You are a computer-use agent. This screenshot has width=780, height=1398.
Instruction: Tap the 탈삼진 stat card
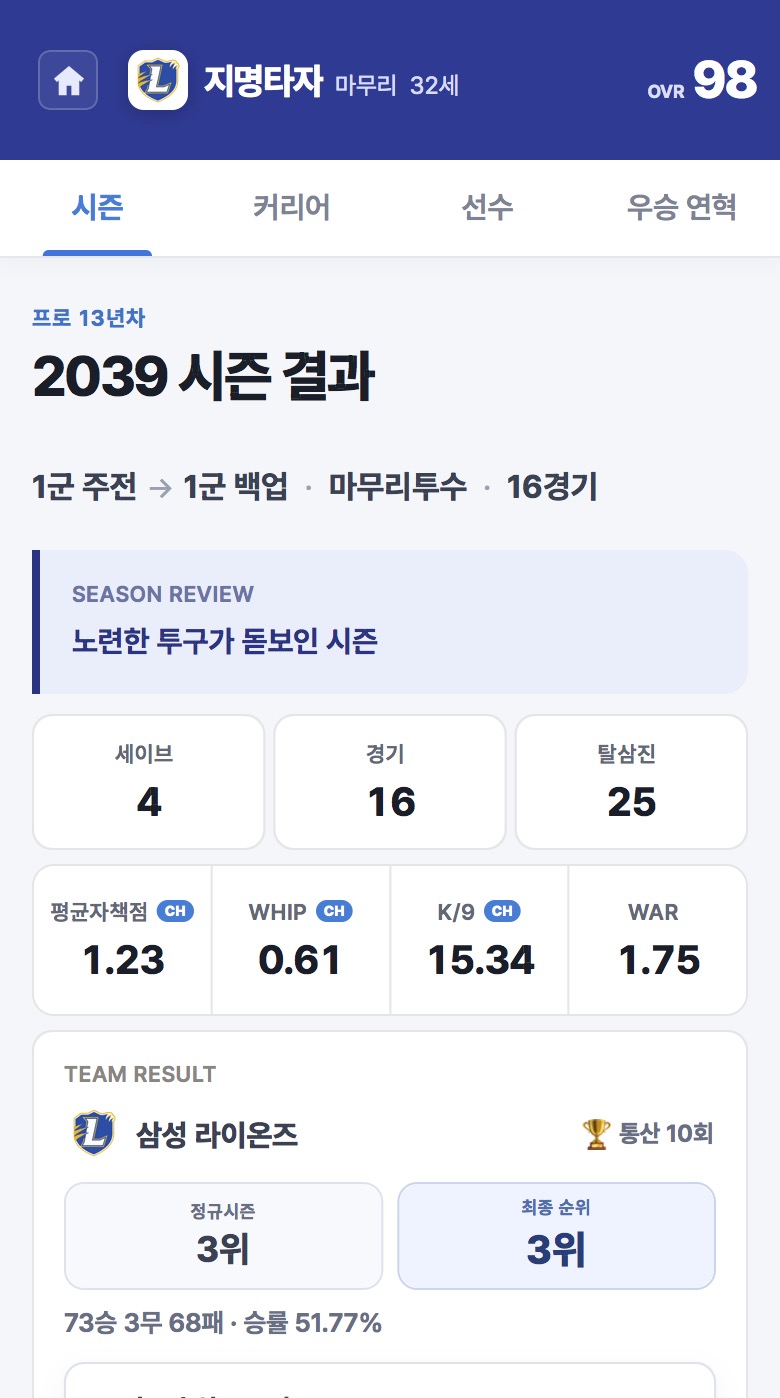[x=631, y=782]
